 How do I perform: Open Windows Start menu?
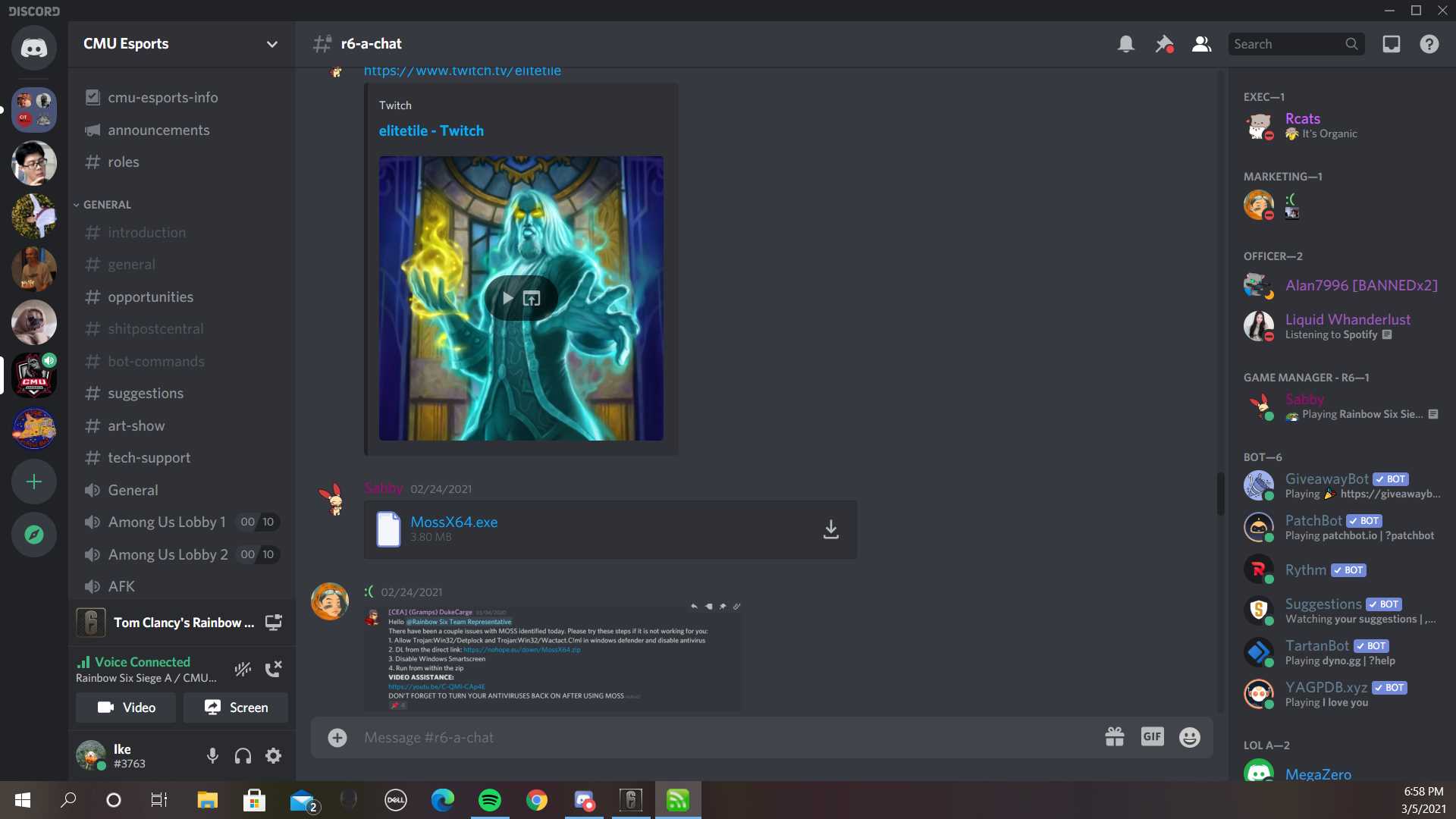click(22, 800)
